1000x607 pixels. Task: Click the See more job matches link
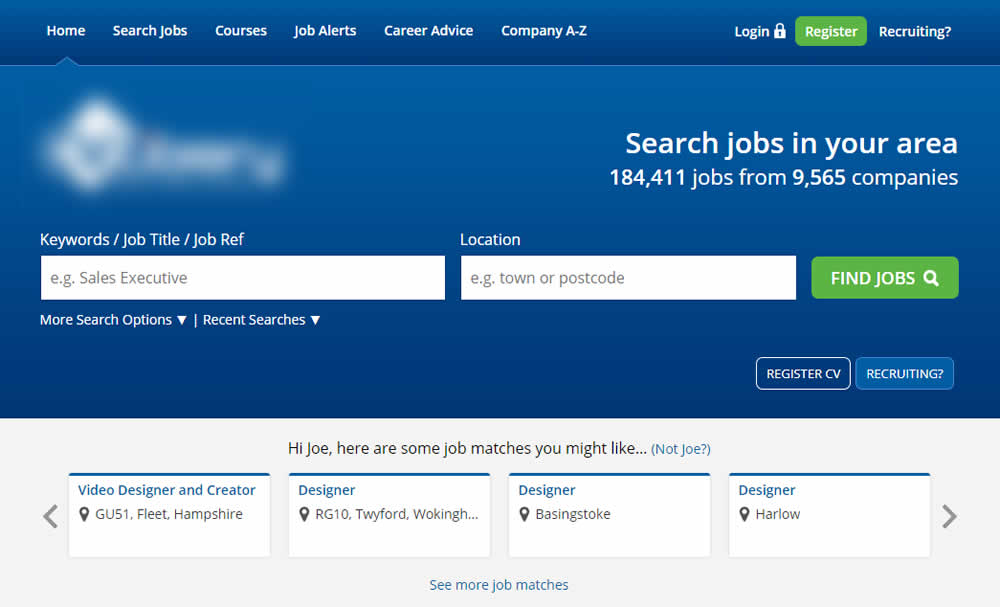(x=499, y=585)
